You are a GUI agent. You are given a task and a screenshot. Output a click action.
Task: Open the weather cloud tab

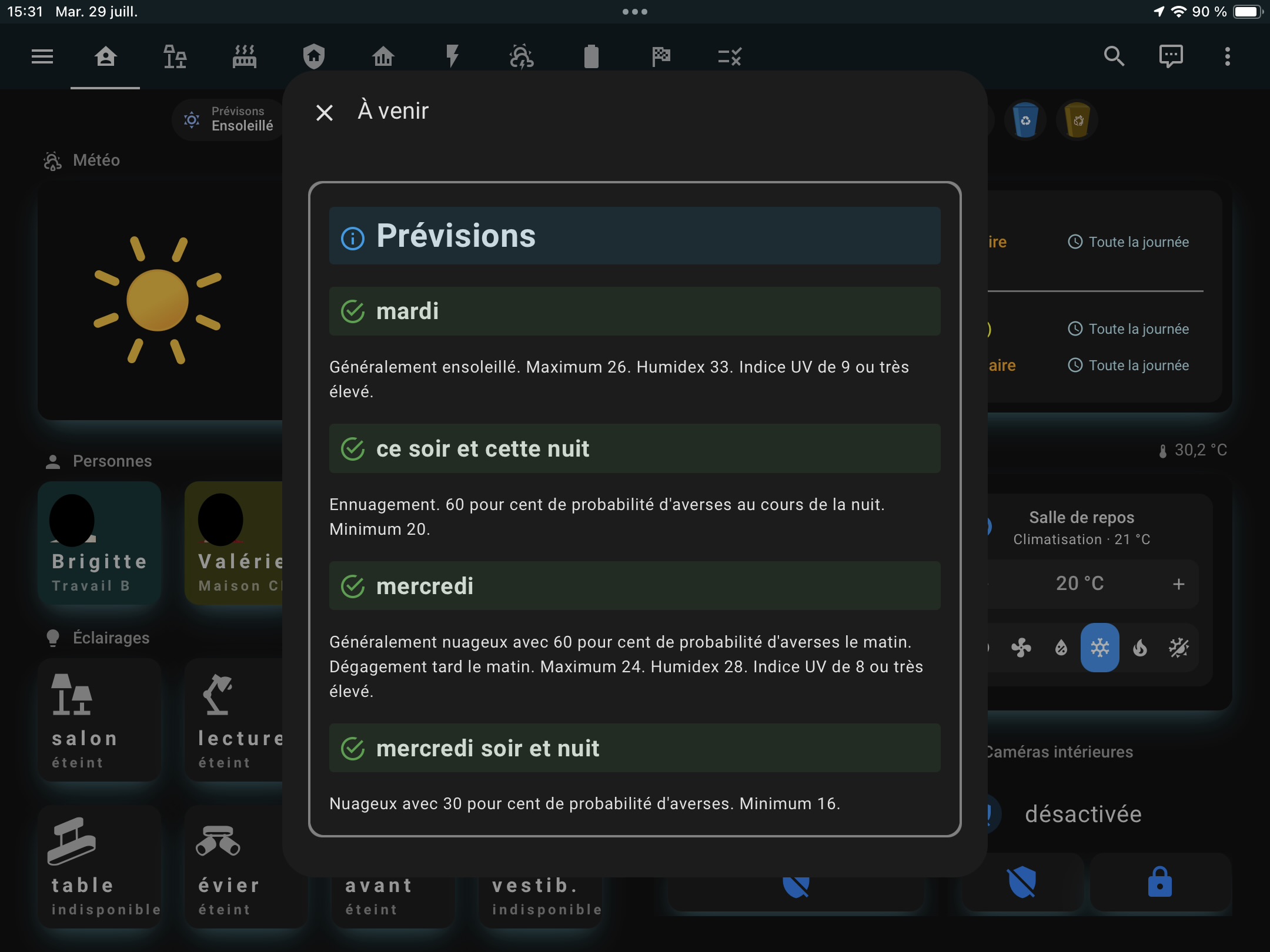pyautogui.click(x=522, y=56)
